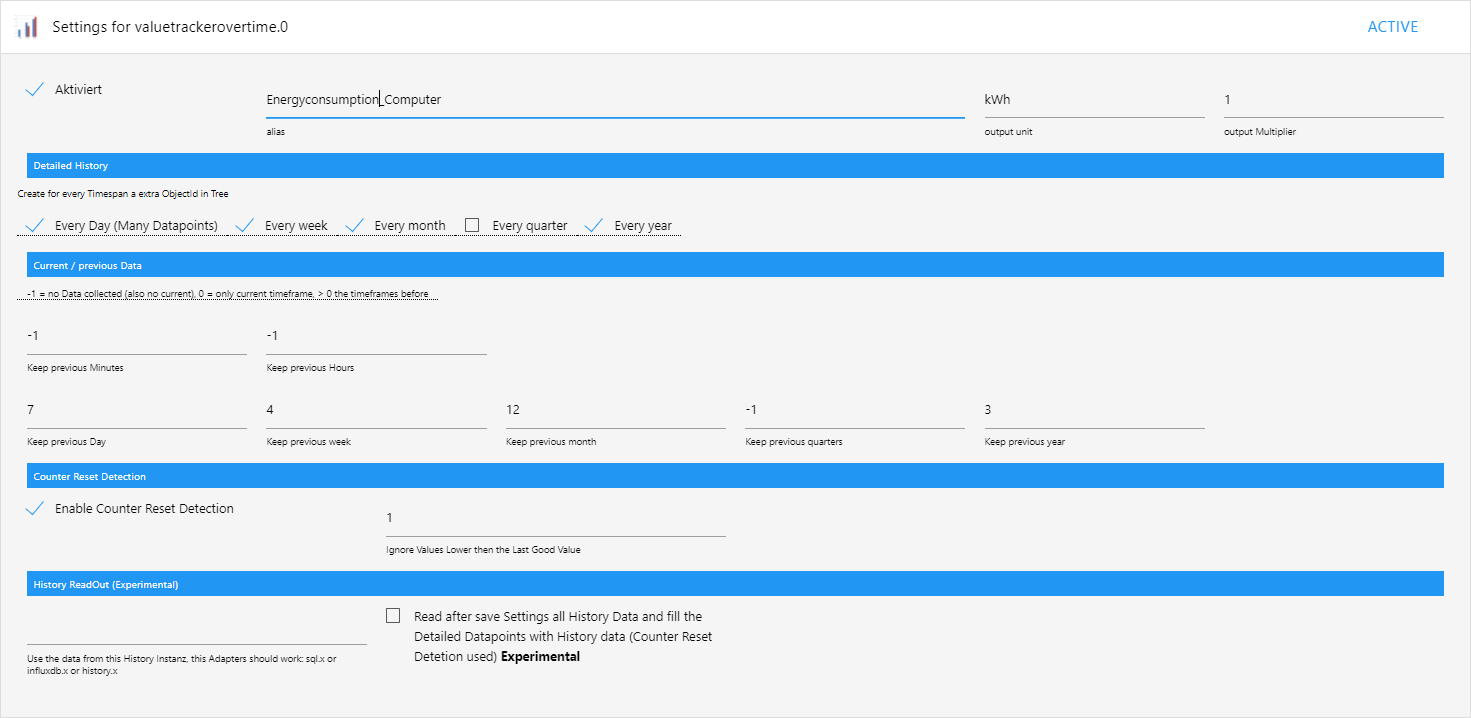Viewport: 1471px width, 718px height.
Task: Click the Keep previous Hours field
Action: [376, 336]
